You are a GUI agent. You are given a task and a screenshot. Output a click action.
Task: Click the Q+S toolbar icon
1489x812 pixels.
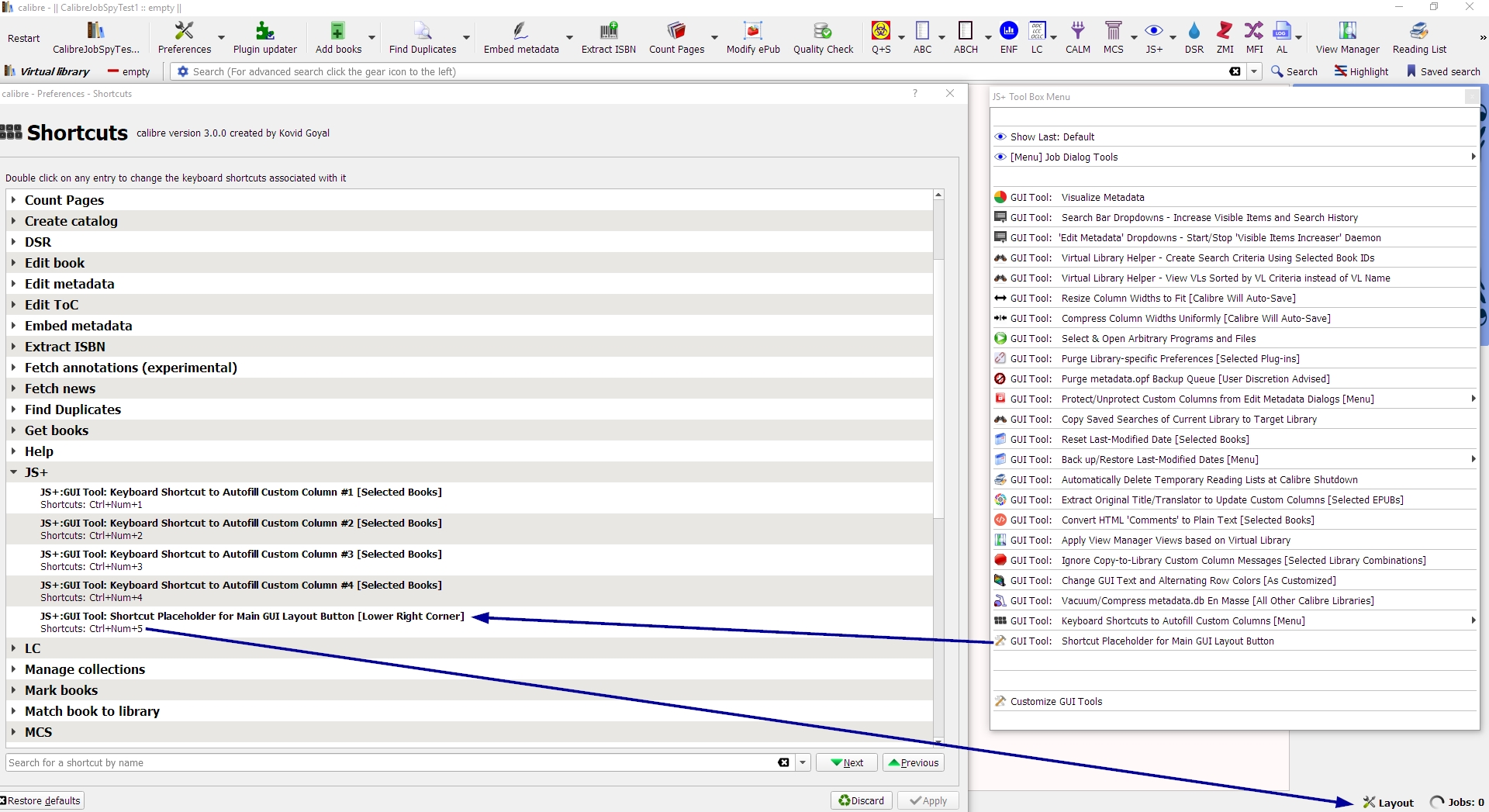881,37
